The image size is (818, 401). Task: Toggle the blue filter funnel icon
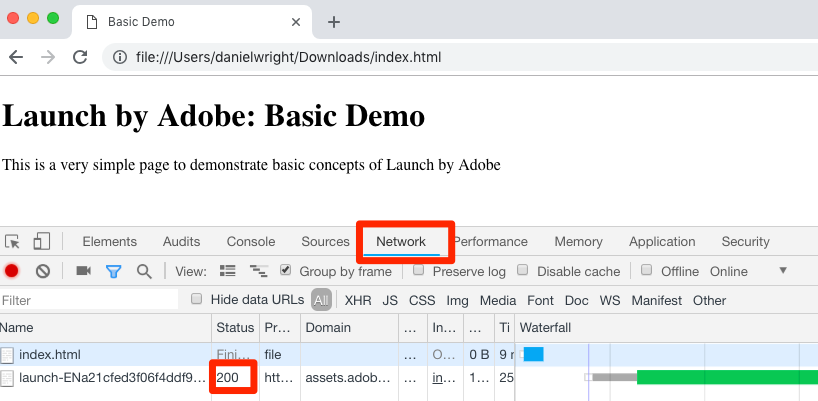(113, 271)
